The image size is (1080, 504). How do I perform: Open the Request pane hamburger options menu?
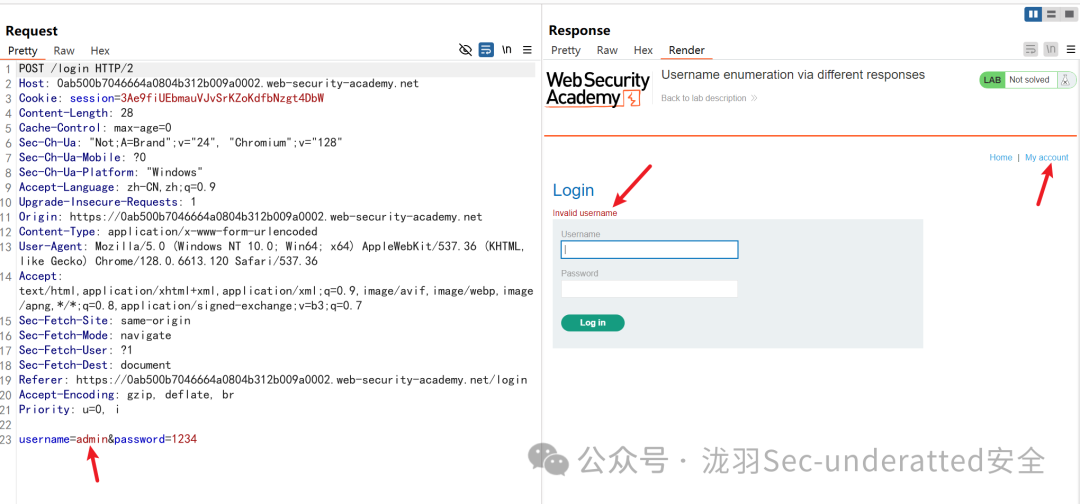point(527,50)
